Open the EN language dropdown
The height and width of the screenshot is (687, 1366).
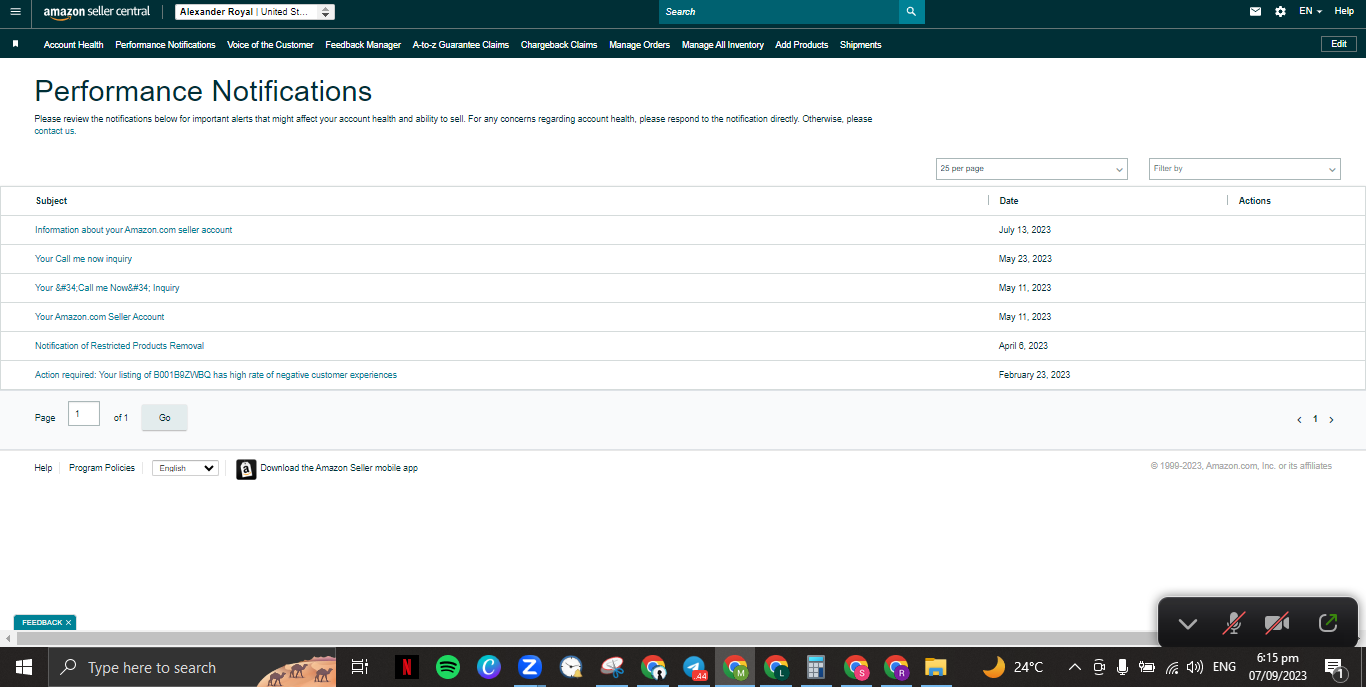[1310, 12]
